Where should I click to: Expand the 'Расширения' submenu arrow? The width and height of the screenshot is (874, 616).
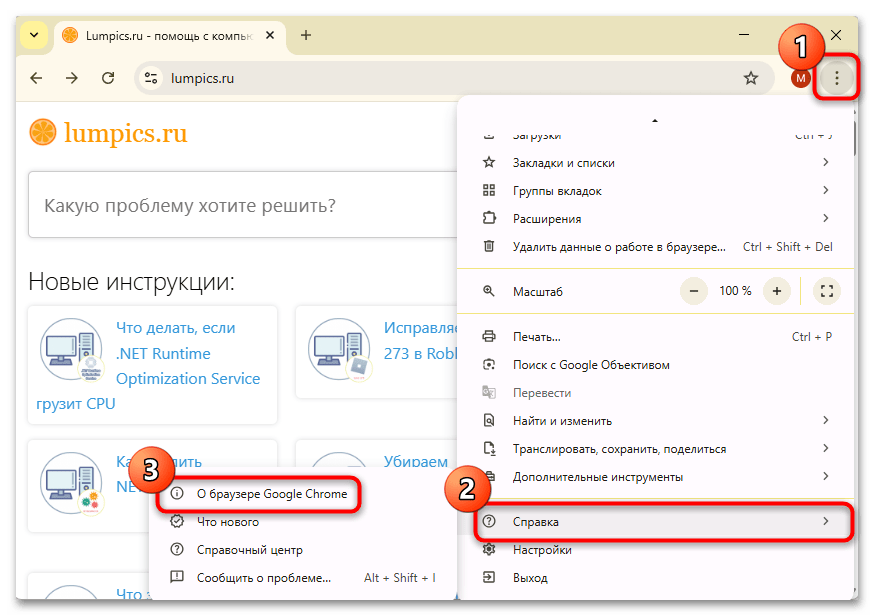click(x=826, y=218)
